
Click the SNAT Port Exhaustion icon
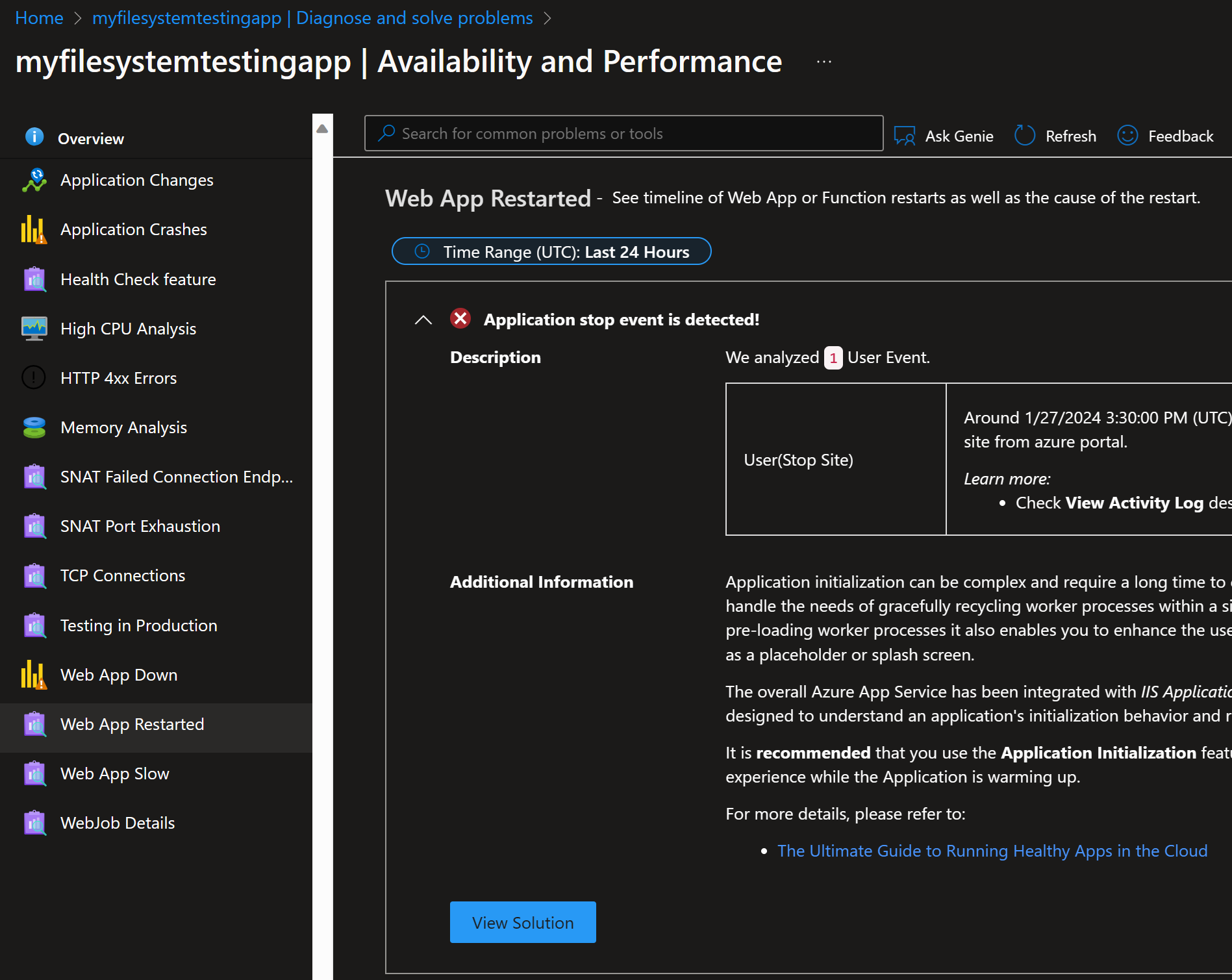[x=34, y=526]
